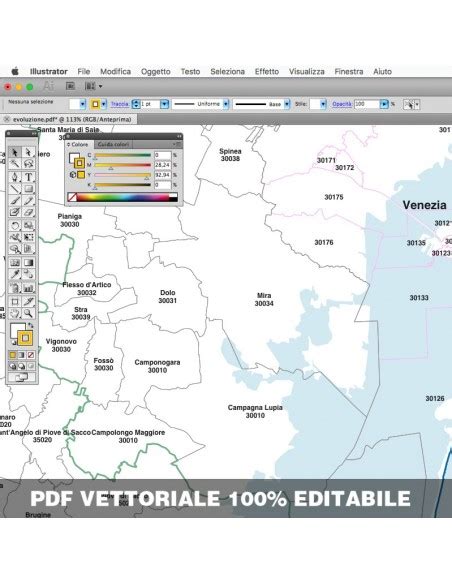Select the Rectangle shape tool
This screenshot has width=452, height=584.
pyautogui.click(x=28, y=188)
